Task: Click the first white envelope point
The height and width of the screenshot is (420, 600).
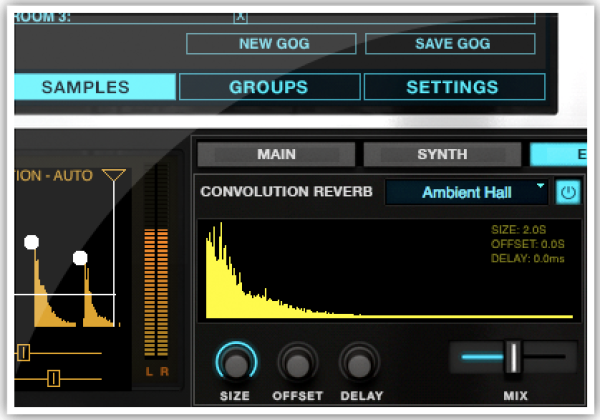Action: [31, 242]
